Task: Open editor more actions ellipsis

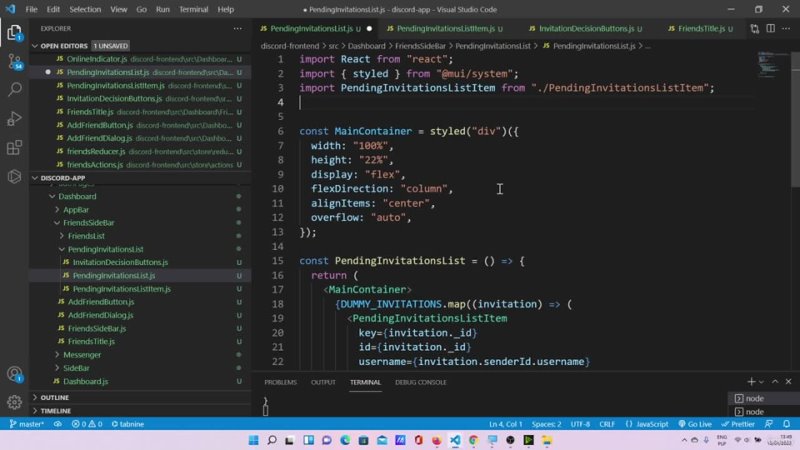Action: [786, 29]
